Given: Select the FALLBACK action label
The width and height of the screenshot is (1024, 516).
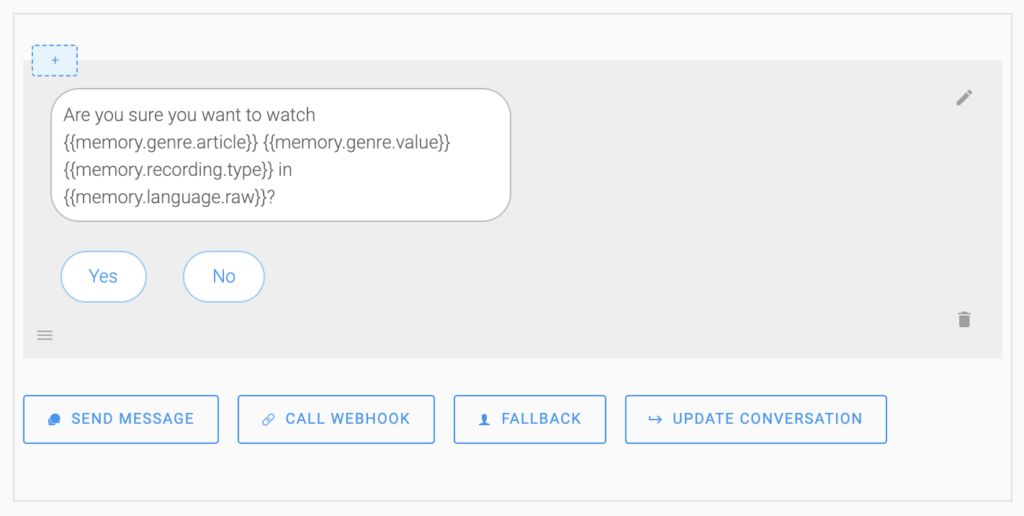Looking at the screenshot, I should pyautogui.click(x=541, y=419).
